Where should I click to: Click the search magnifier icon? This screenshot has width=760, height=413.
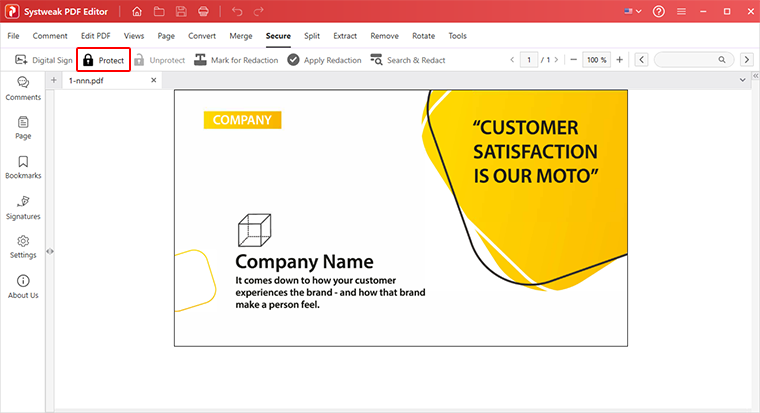[x=722, y=60]
